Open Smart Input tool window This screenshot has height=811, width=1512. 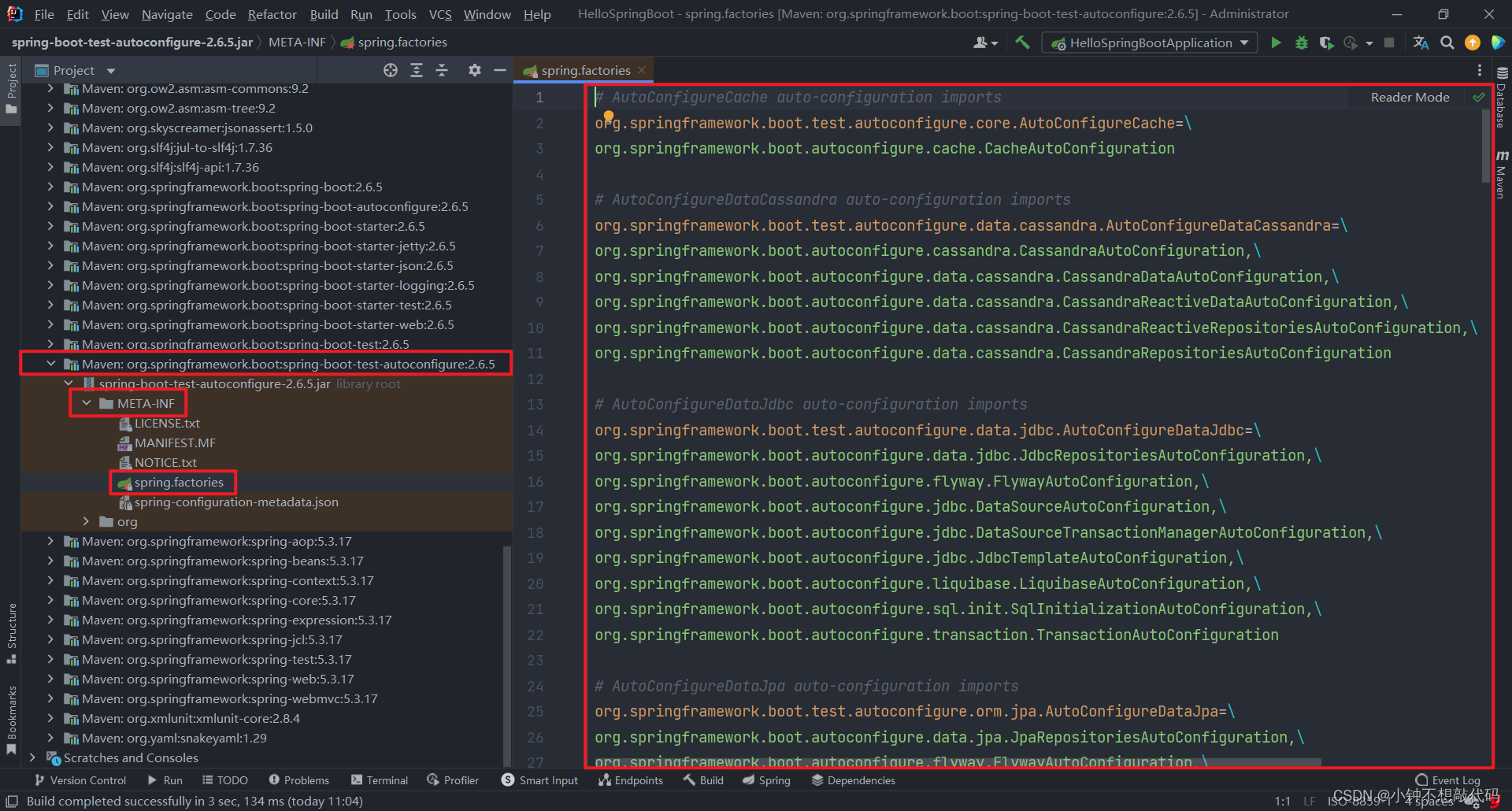[539, 780]
